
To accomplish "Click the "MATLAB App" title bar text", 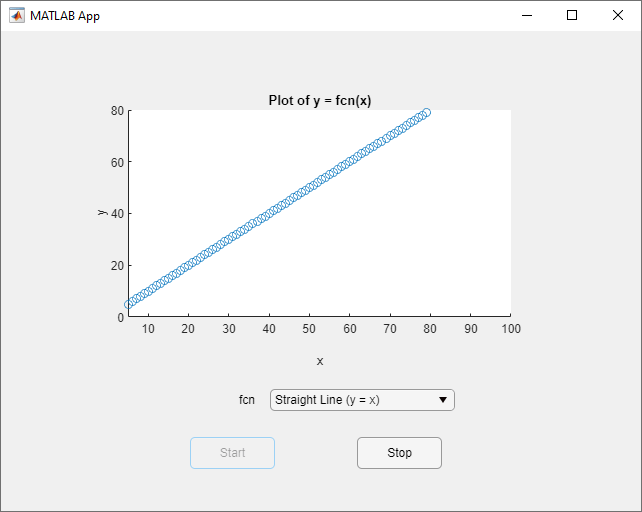I will tap(65, 16).
